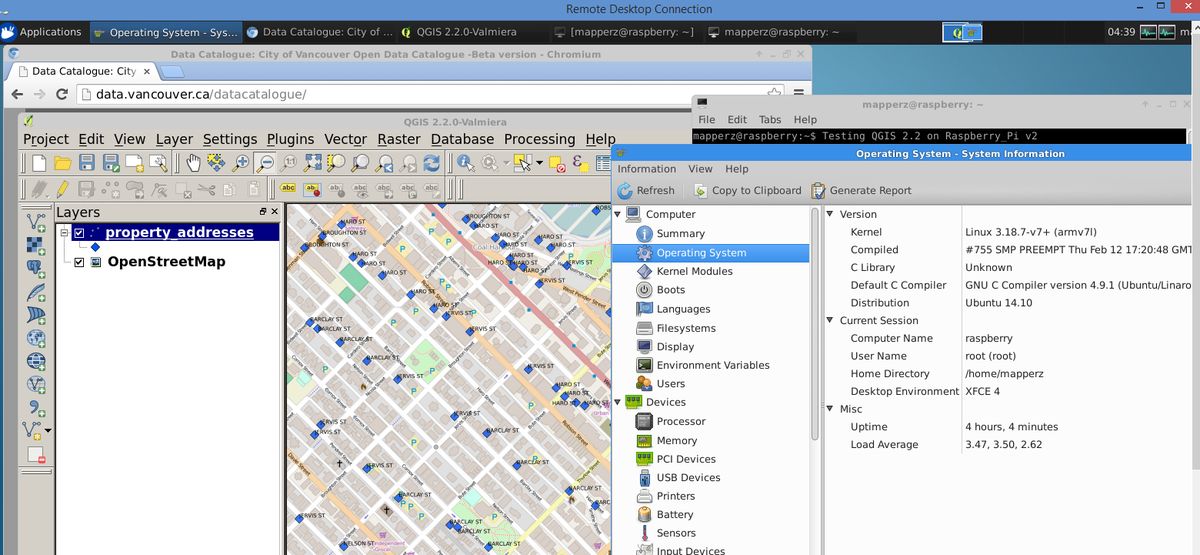The width and height of the screenshot is (1200, 555).
Task: Click the Remove Layer icon in side toolbar
Action: 37,454
